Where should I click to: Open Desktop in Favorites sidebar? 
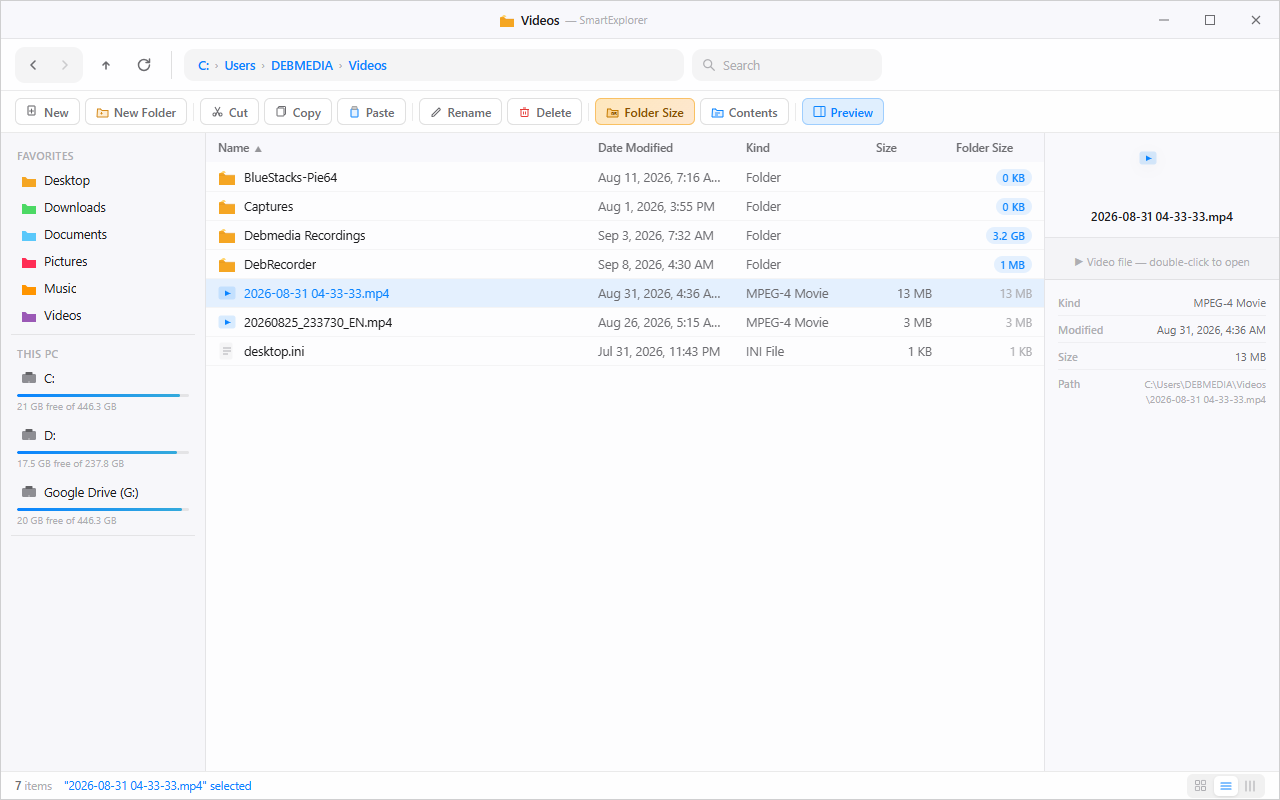pyautogui.click(x=103, y=181)
